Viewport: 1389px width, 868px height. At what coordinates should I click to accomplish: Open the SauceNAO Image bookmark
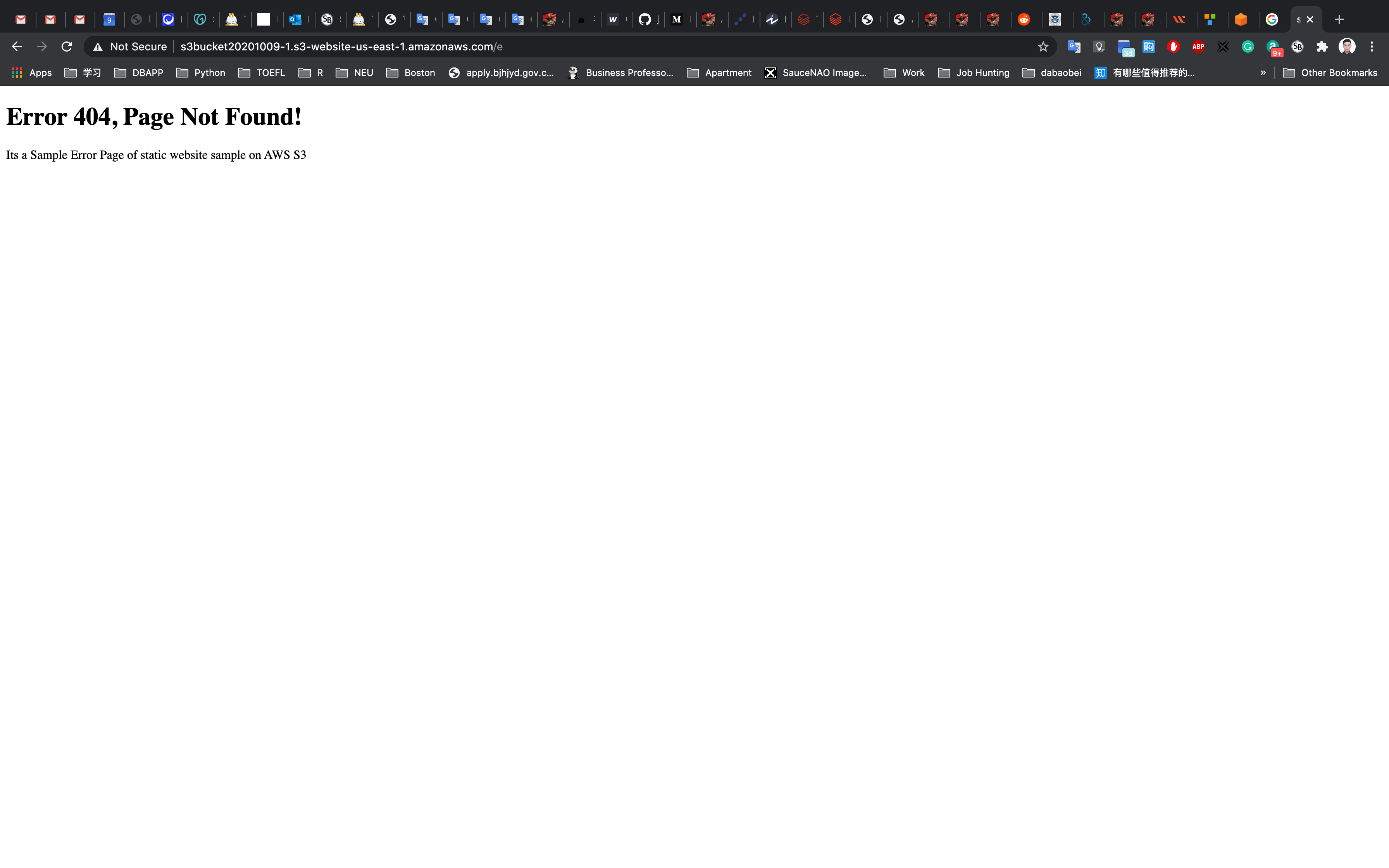pos(815,72)
